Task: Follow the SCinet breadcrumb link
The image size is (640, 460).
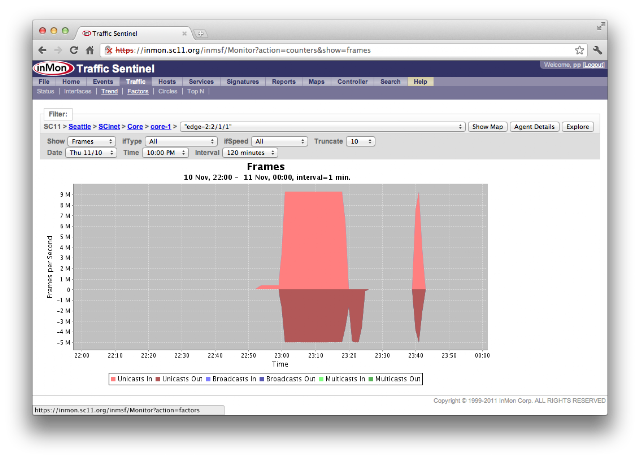Action: [x=109, y=127]
